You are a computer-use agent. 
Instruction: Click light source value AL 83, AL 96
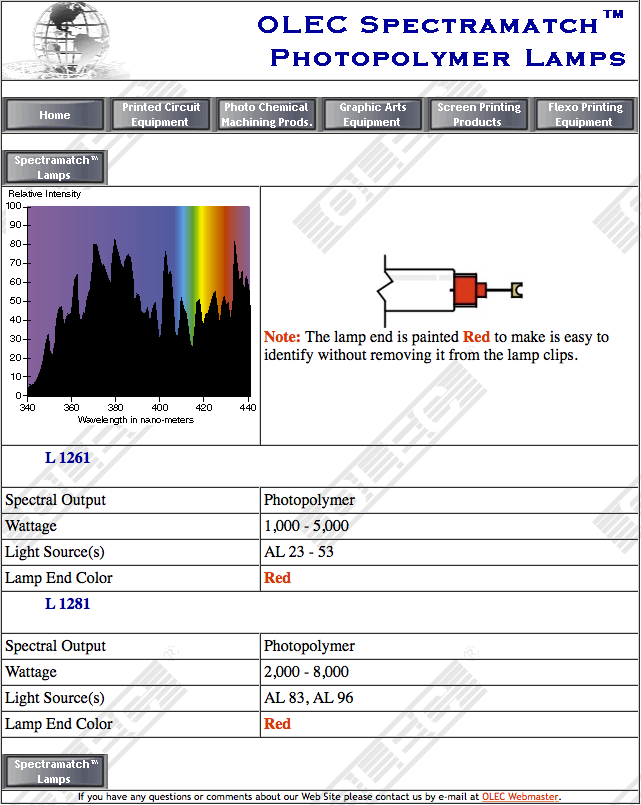point(308,698)
